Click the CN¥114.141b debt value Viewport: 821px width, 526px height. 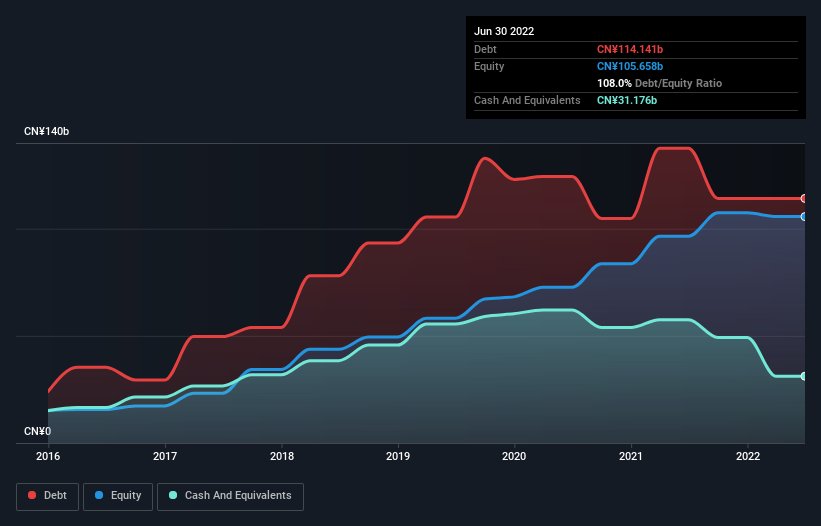[x=630, y=49]
